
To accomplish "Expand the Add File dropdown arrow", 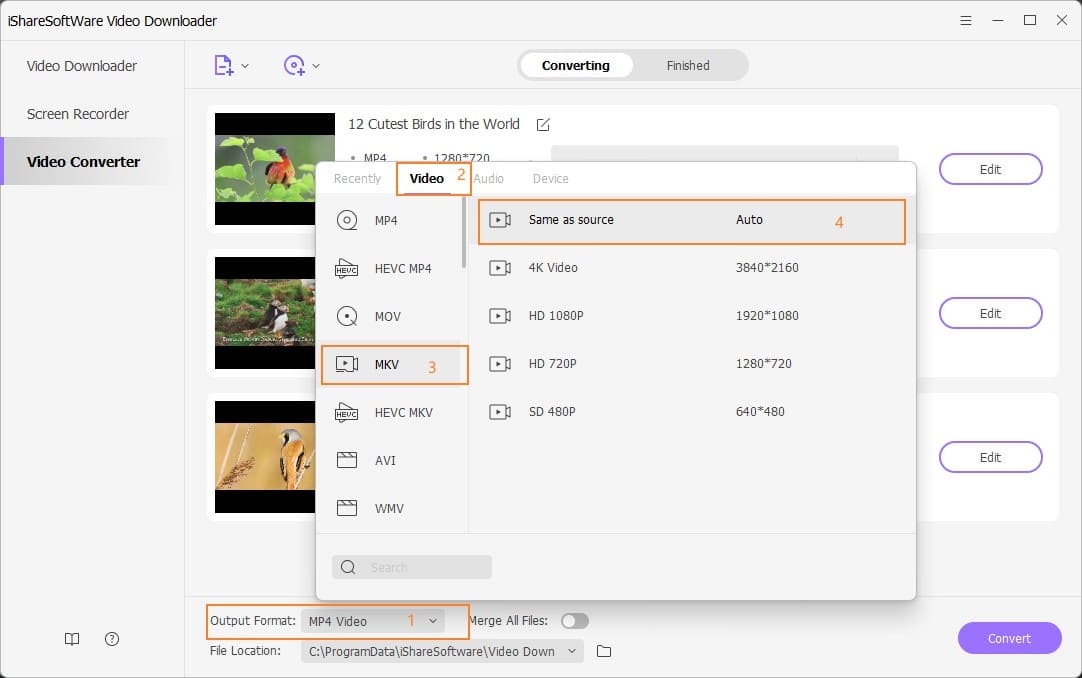I will [x=243, y=64].
